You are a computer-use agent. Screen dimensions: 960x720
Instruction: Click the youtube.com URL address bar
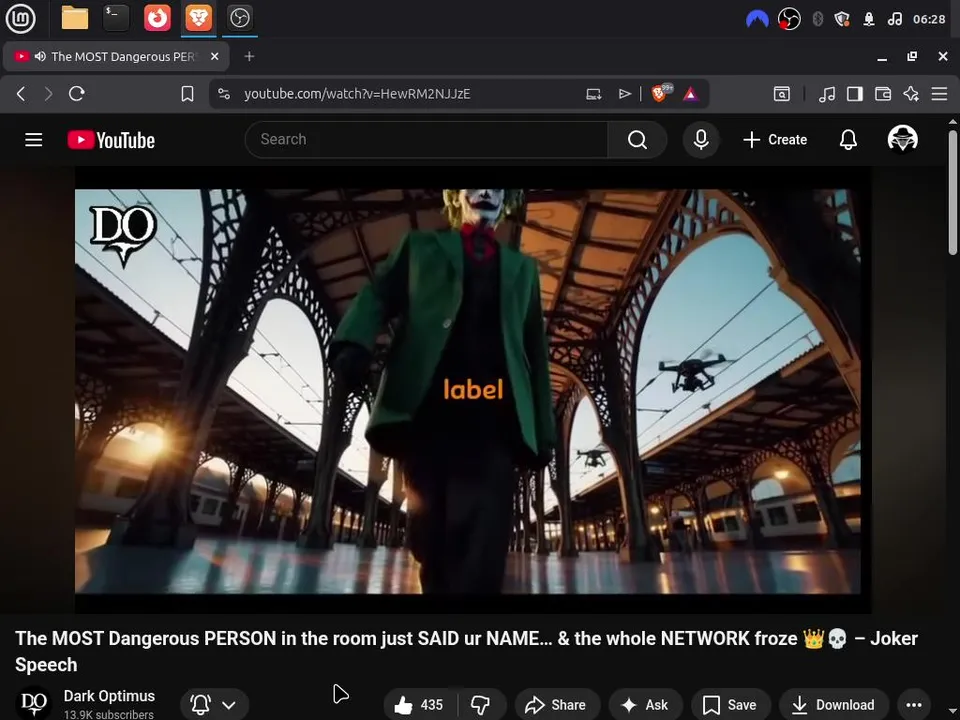[x=357, y=94]
